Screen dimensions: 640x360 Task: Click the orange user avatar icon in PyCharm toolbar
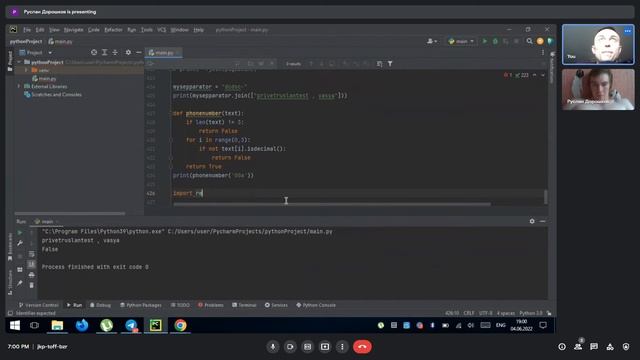(540, 41)
